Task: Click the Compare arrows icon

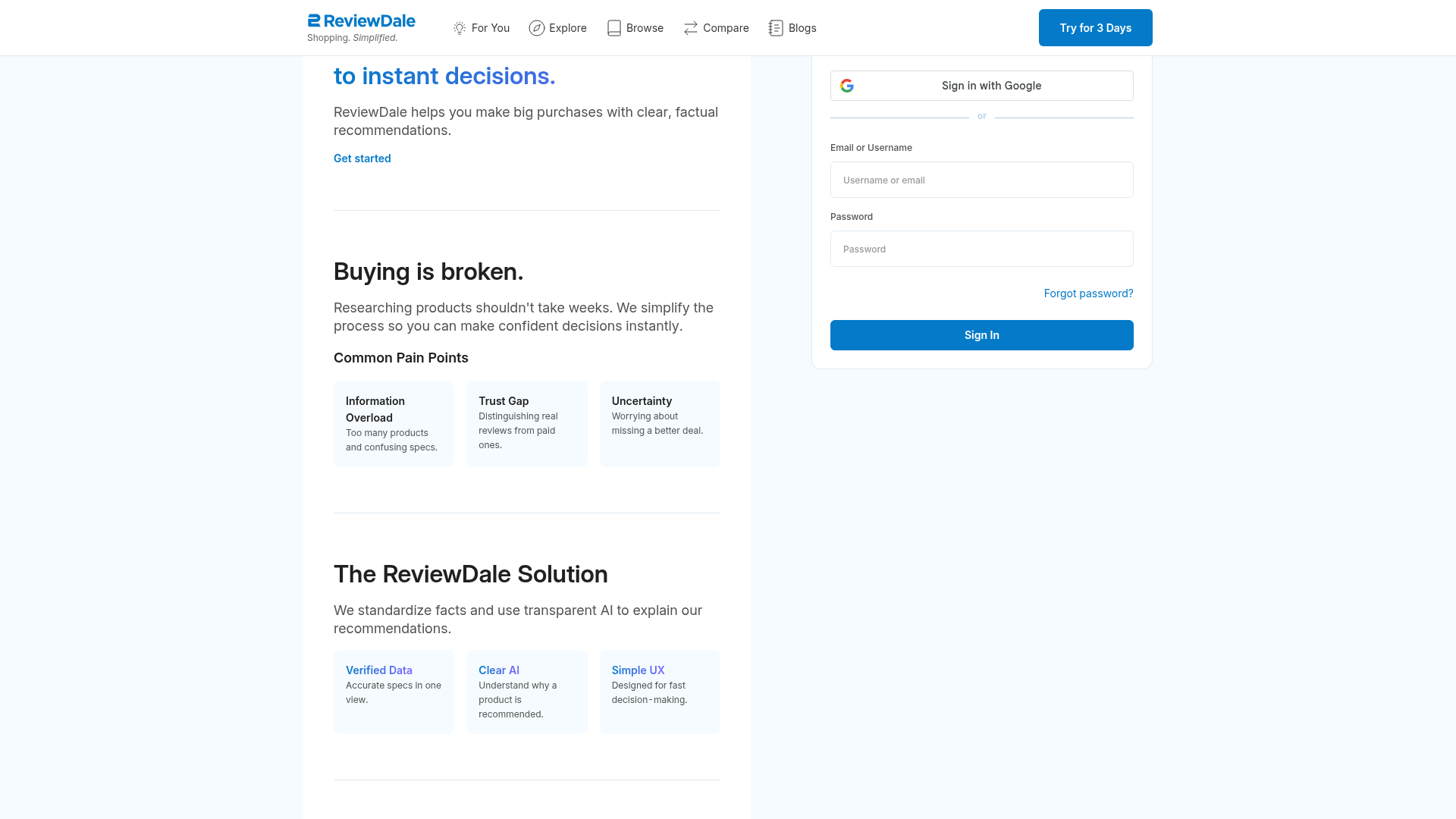Action: [x=691, y=28]
